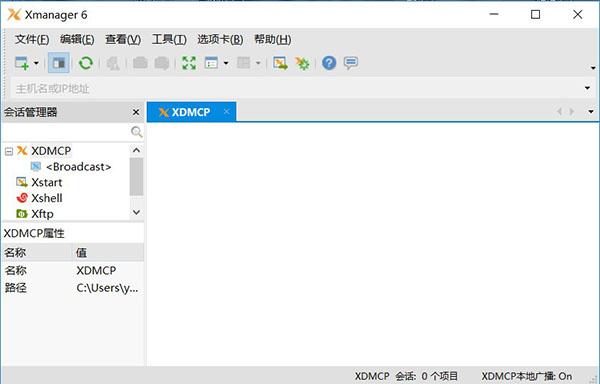The image size is (600, 384).
Task: Open the 选项卡(B) menu
Action: point(220,39)
